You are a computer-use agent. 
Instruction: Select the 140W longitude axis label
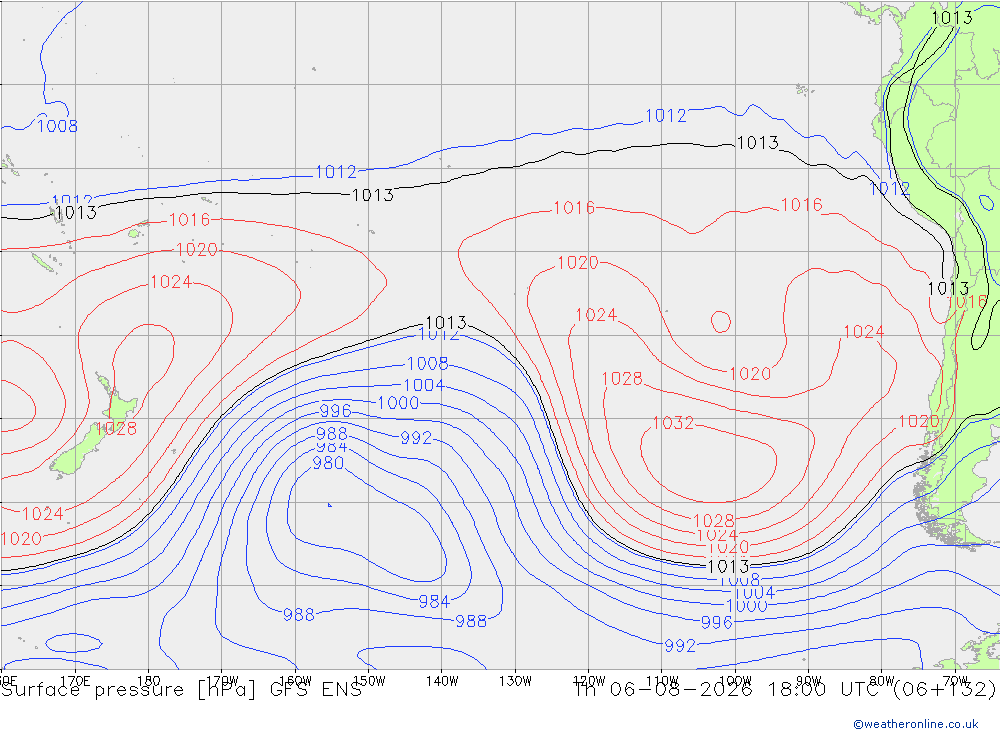442,681
